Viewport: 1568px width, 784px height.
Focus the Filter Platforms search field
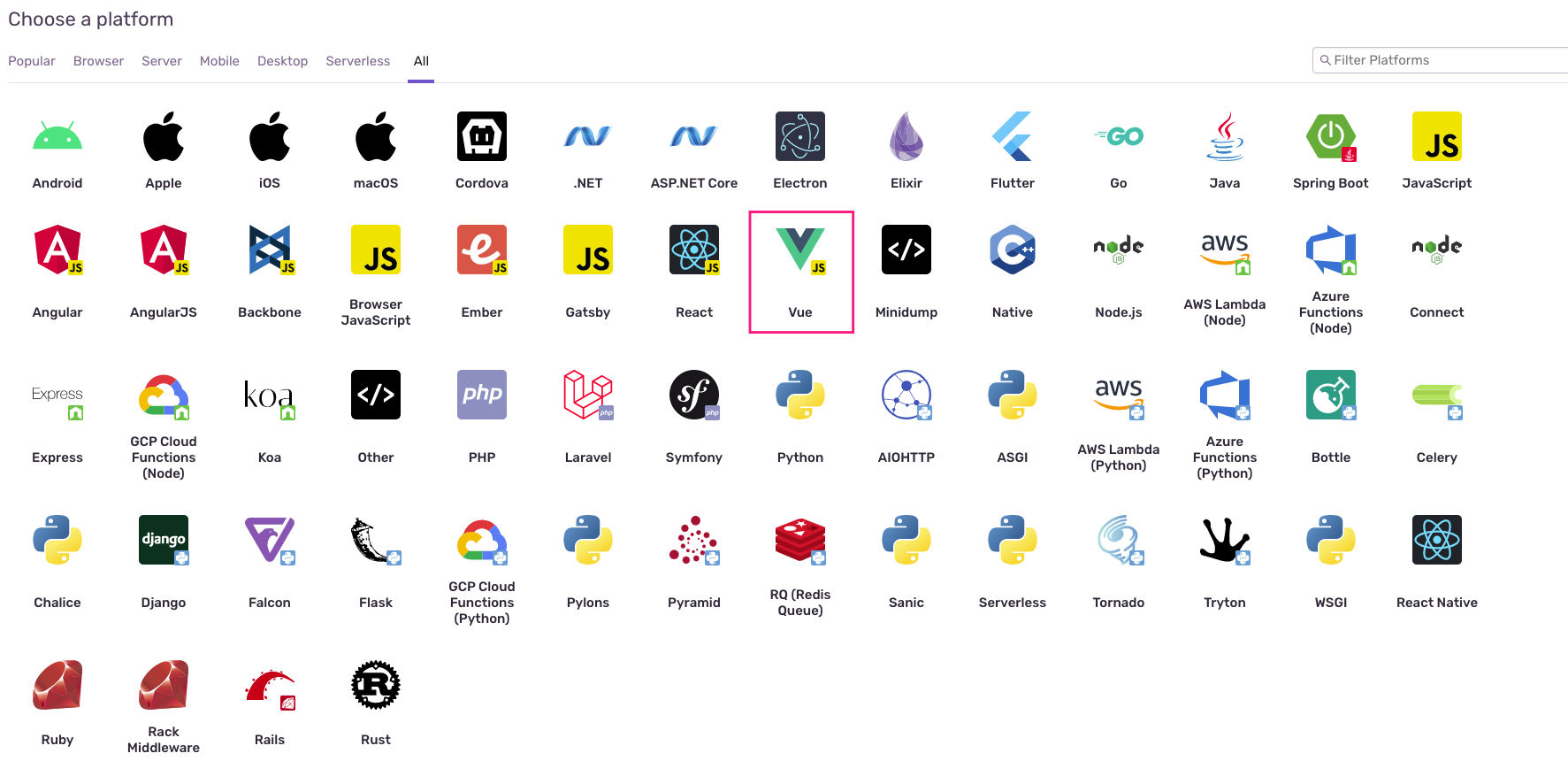pyautogui.click(x=1440, y=60)
